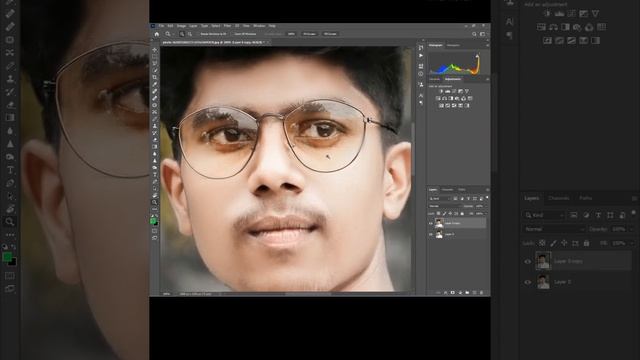Toggle lock transparent pixels

(x=438, y=213)
